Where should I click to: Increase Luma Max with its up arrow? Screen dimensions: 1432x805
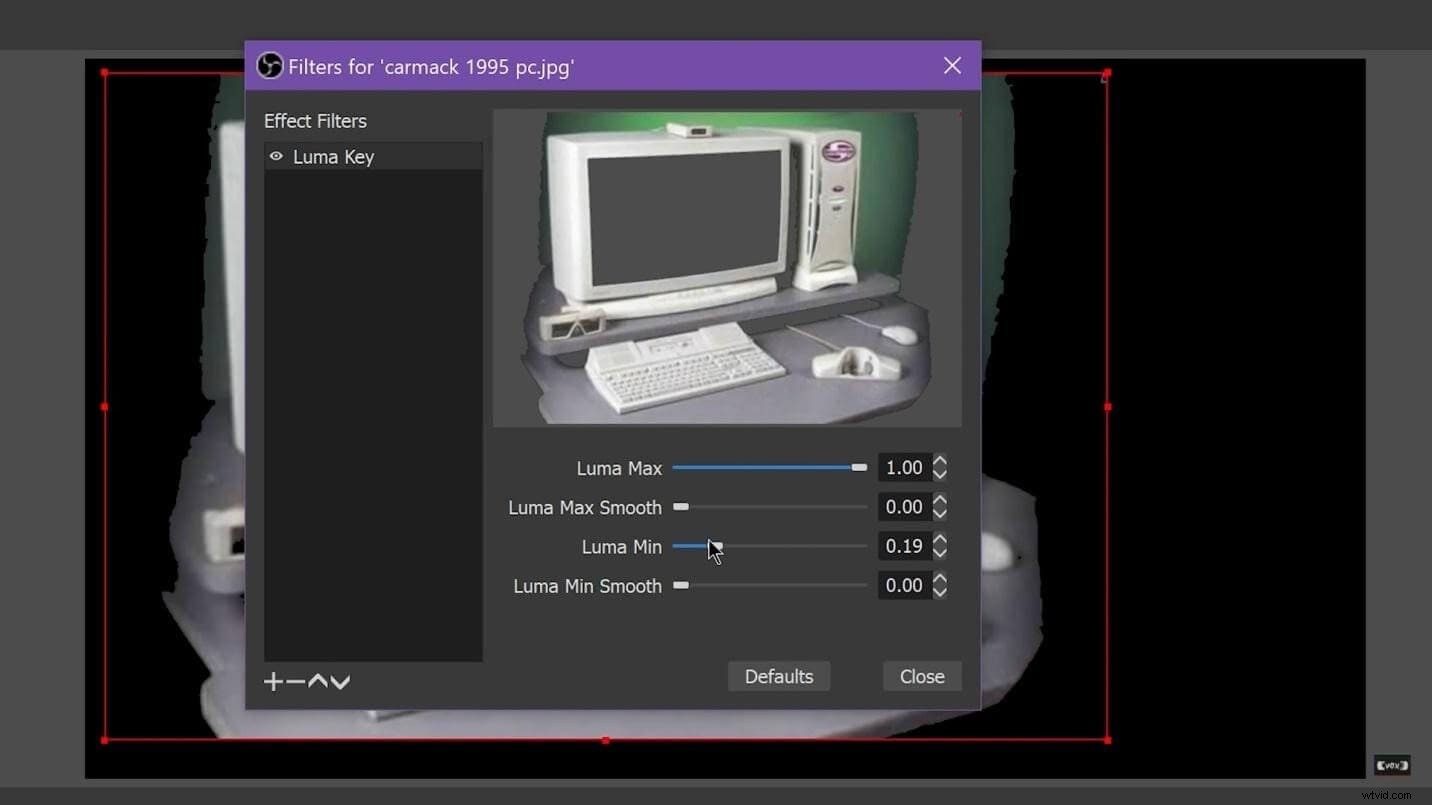[x=938, y=461]
